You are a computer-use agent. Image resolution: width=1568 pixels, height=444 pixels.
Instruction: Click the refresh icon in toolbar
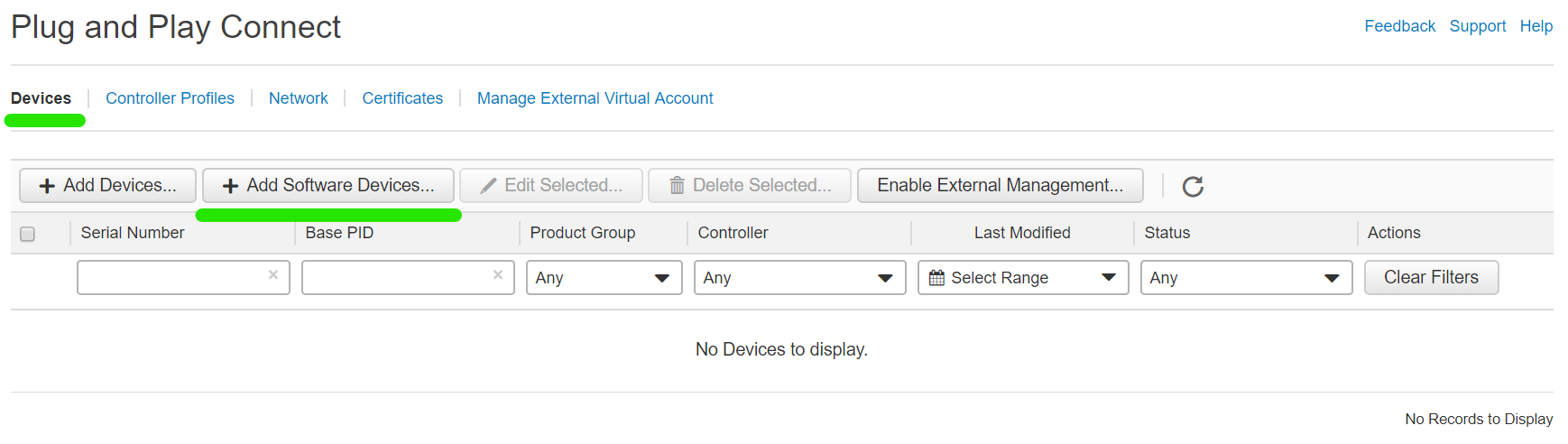[1193, 186]
